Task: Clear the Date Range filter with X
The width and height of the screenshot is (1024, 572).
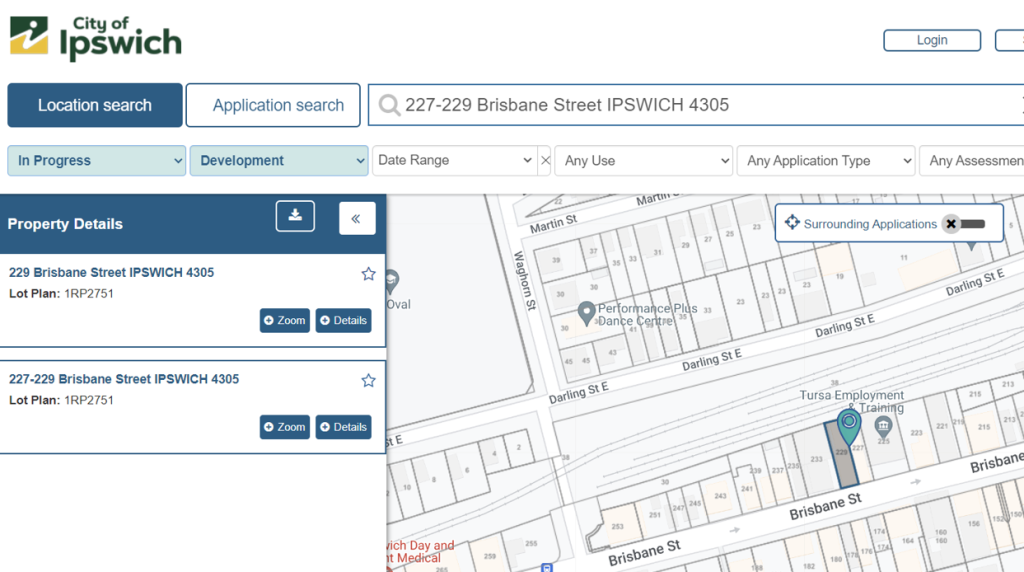Action: tap(545, 161)
